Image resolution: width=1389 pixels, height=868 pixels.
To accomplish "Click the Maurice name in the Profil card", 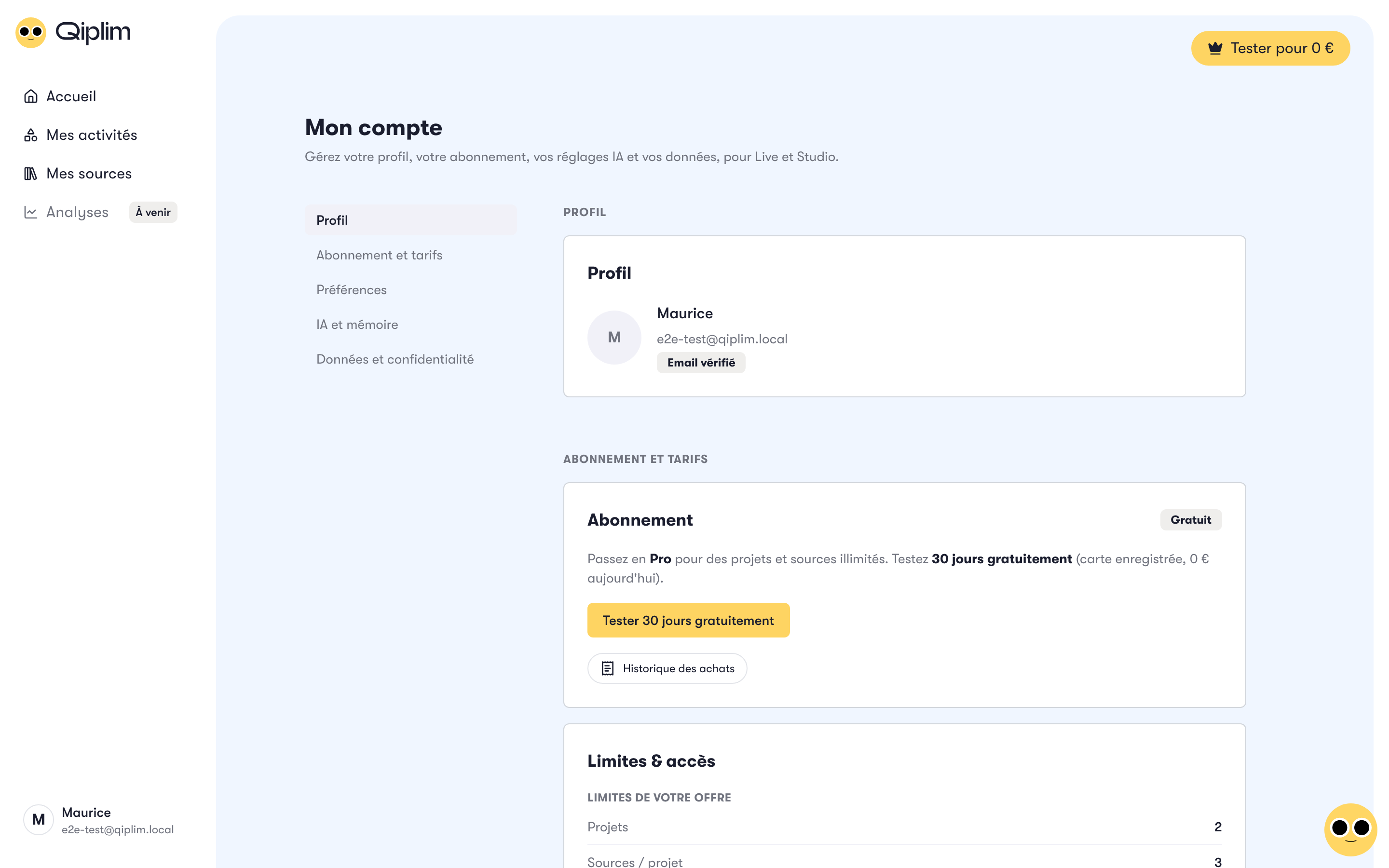I will (685, 313).
